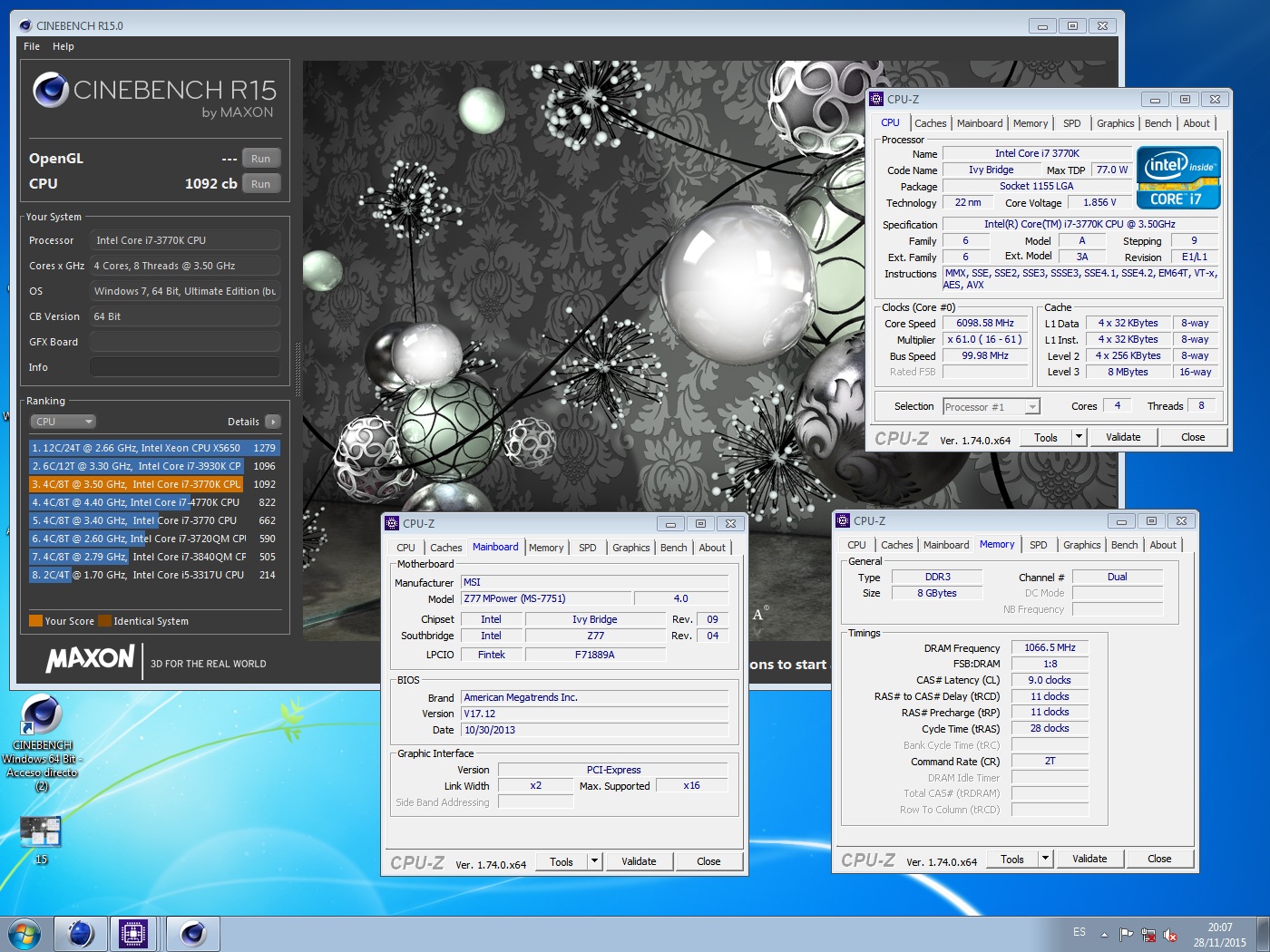1270x952 pixels.
Task: Open the Processor #1 selection dropdown
Action: click(992, 407)
